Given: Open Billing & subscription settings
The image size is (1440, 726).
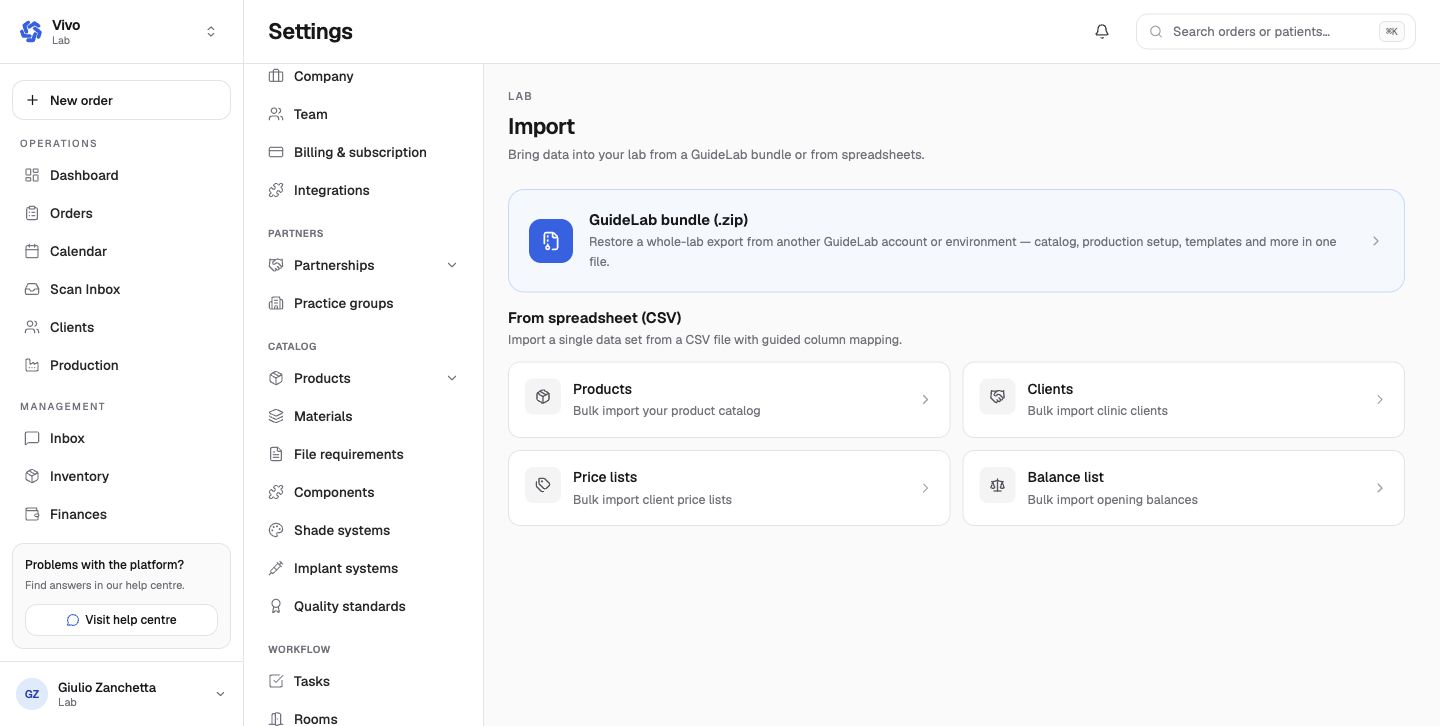Looking at the screenshot, I should click(x=363, y=152).
